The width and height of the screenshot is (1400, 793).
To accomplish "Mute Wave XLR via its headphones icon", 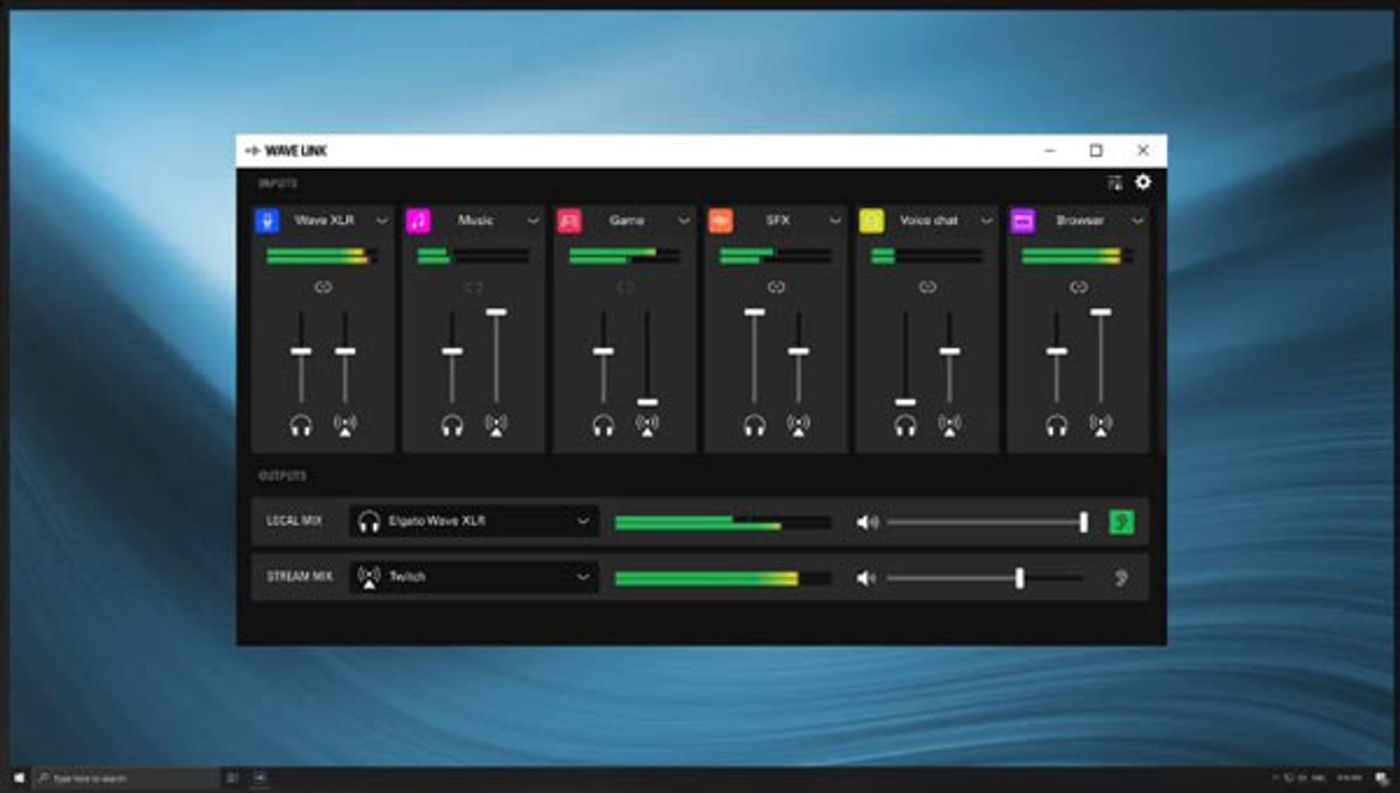I will [x=301, y=426].
